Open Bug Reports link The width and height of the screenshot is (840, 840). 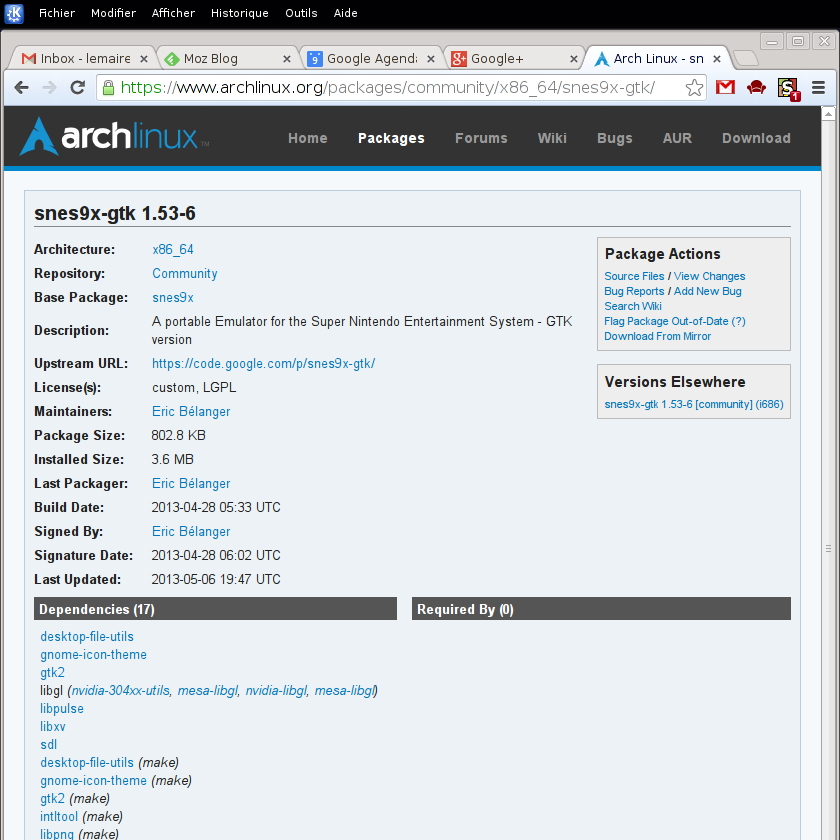pyautogui.click(x=634, y=291)
